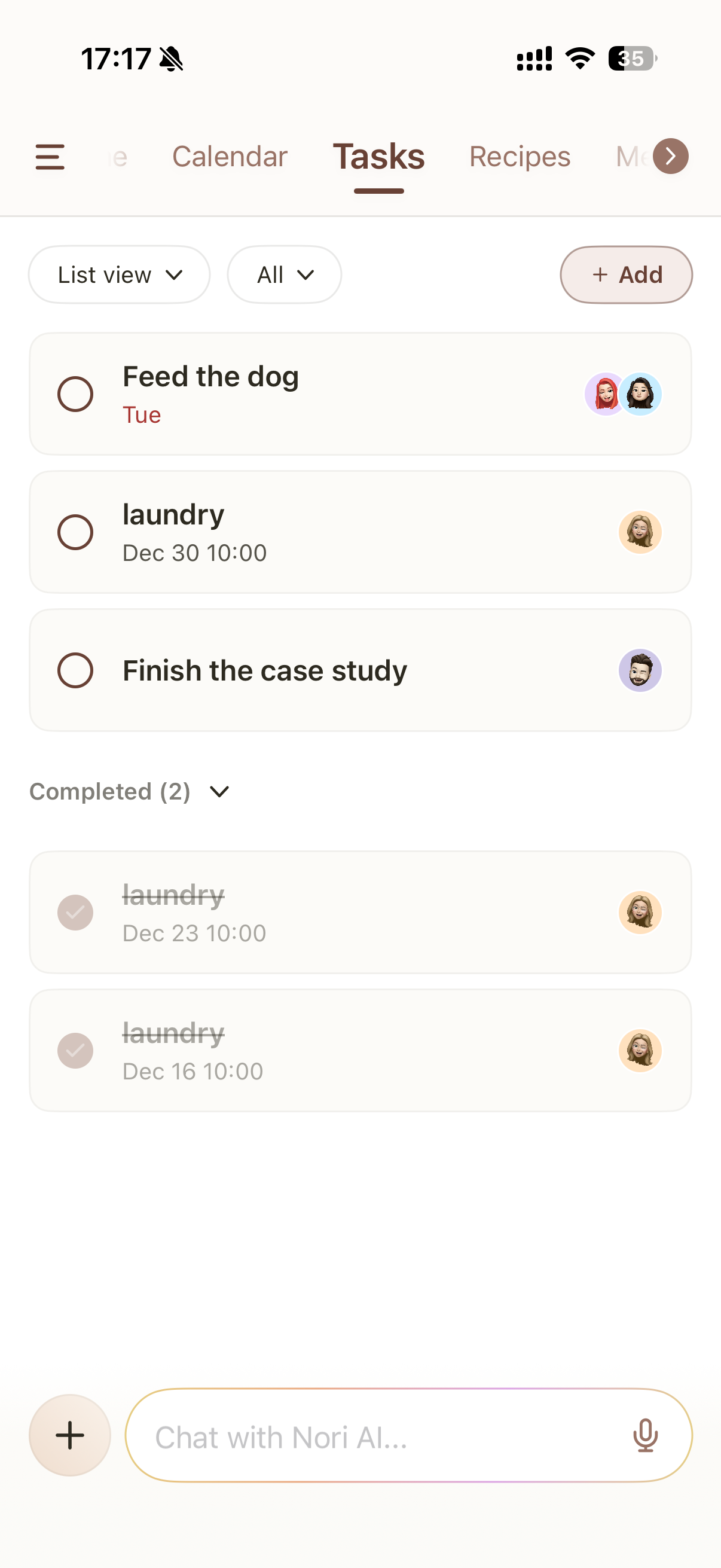The image size is (721, 1568).
Task: Tap the bearded avatar on Finish the case study
Action: click(640, 670)
